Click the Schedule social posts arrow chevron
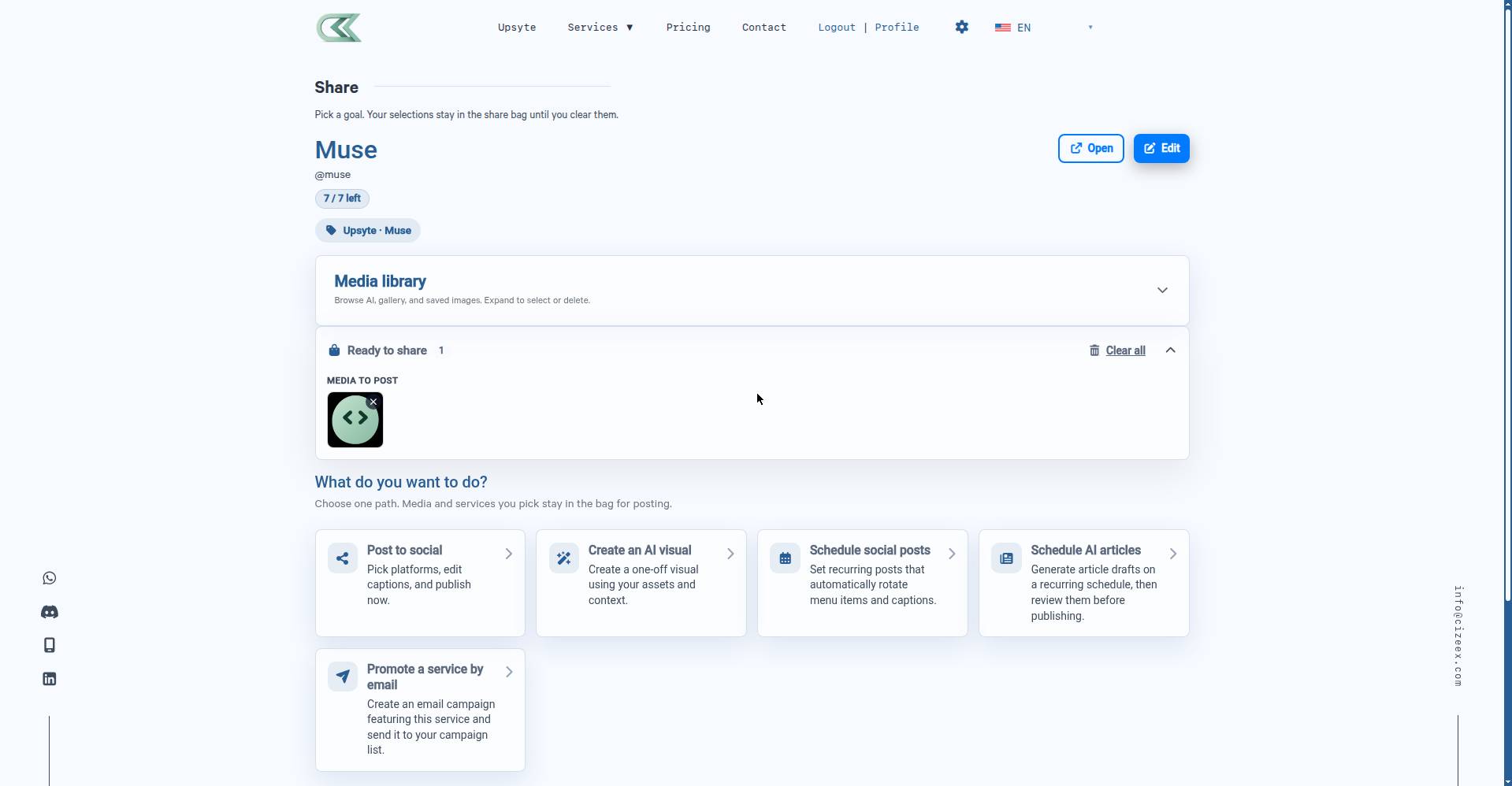 [952, 554]
